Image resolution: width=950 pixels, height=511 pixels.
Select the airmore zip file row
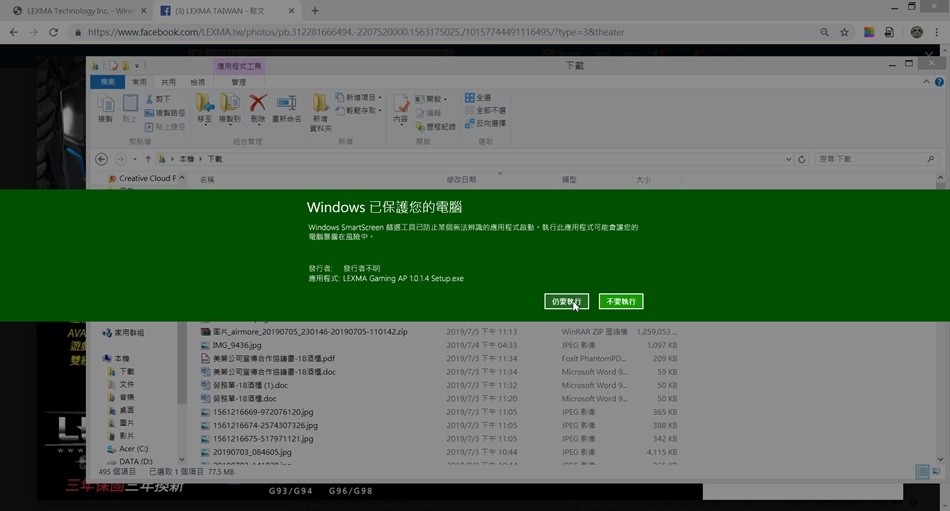coord(439,332)
